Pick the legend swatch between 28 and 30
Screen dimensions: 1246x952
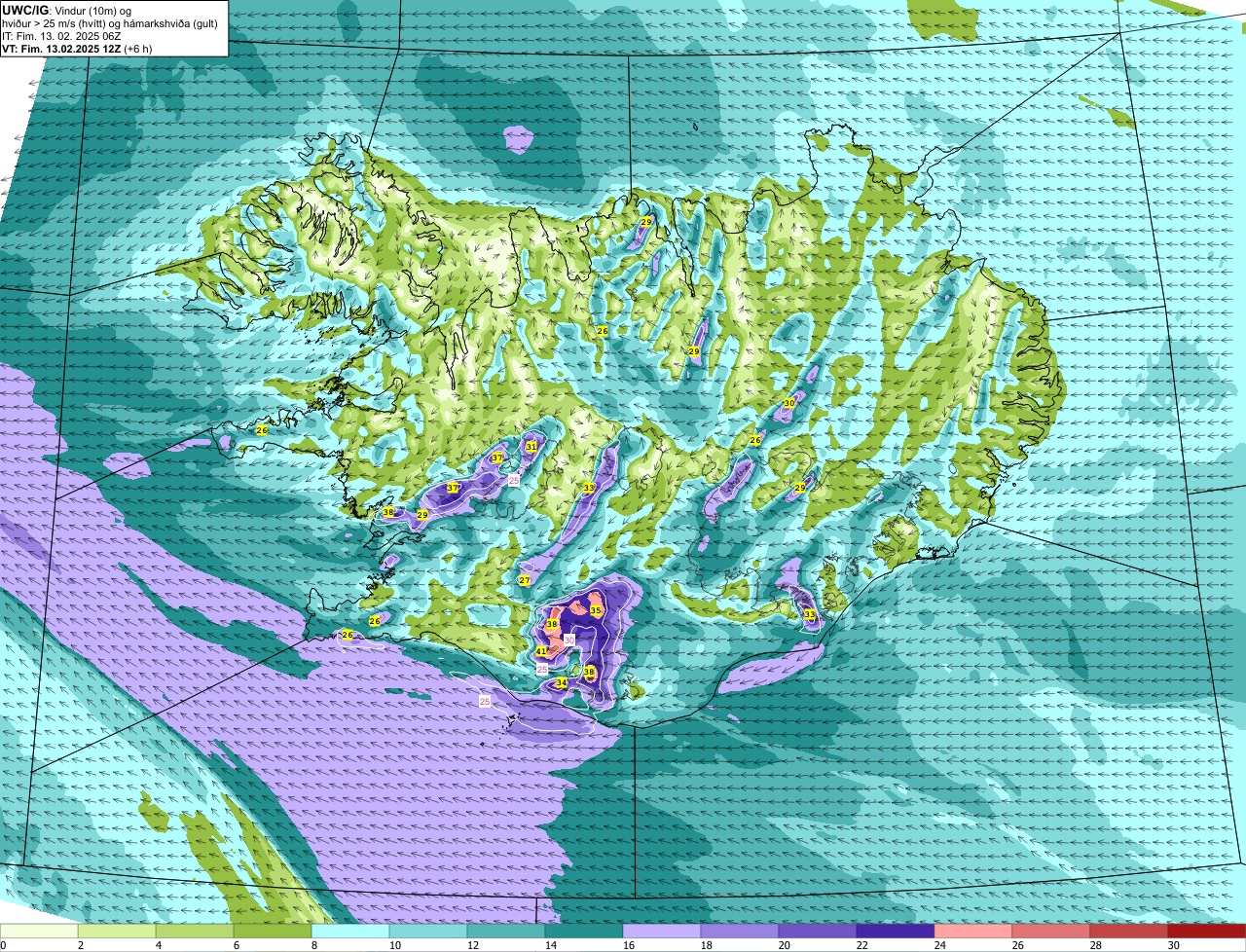click(x=1129, y=932)
